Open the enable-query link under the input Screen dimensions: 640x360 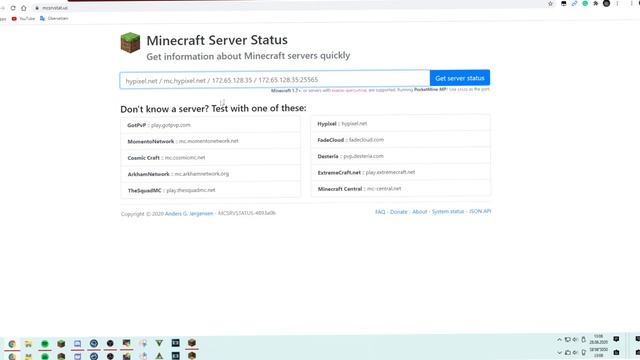click(349, 90)
